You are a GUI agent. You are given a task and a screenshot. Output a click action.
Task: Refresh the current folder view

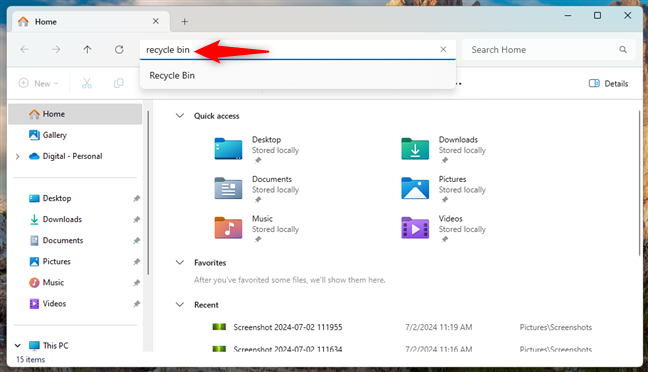(x=119, y=50)
